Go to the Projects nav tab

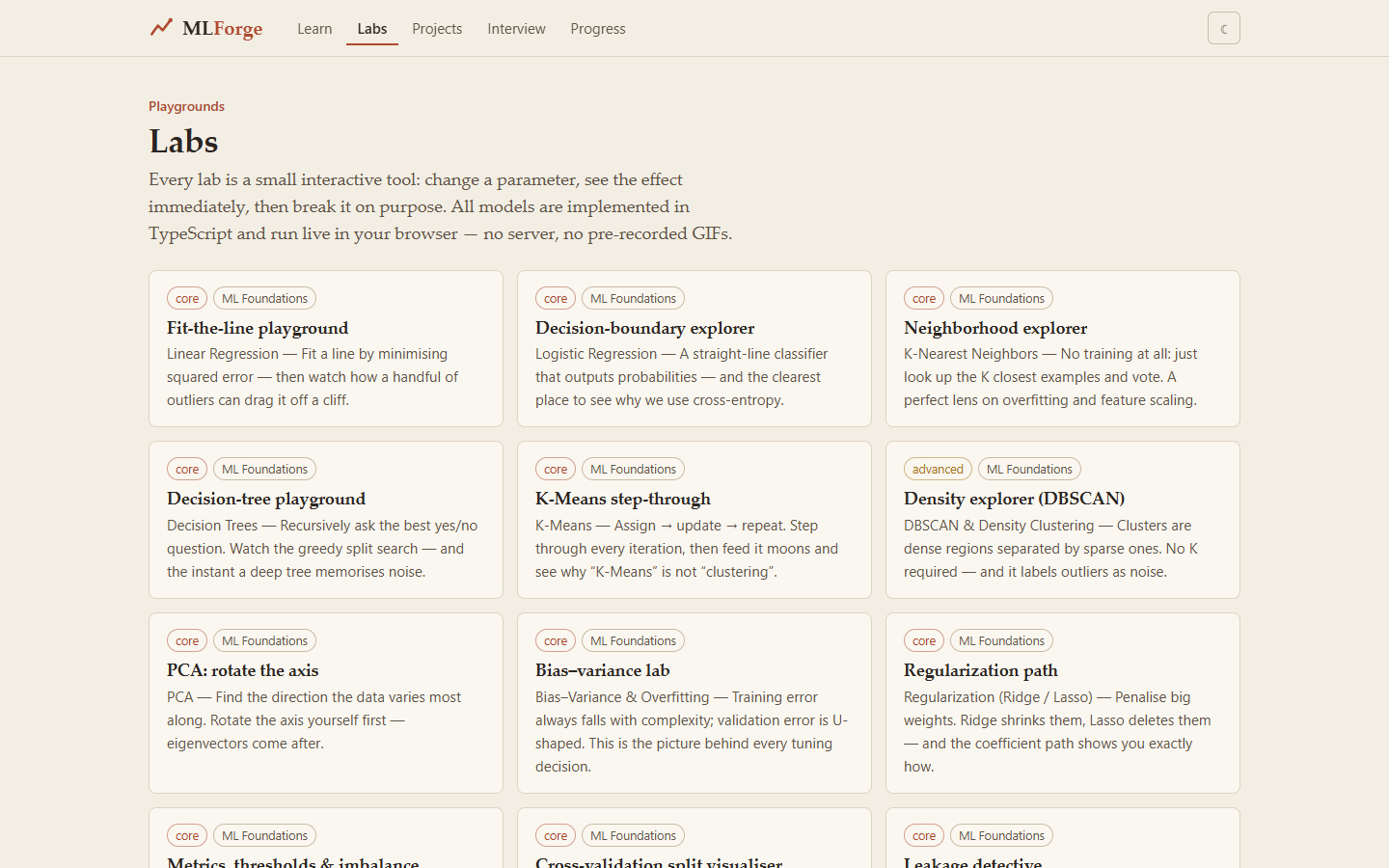pos(437,29)
